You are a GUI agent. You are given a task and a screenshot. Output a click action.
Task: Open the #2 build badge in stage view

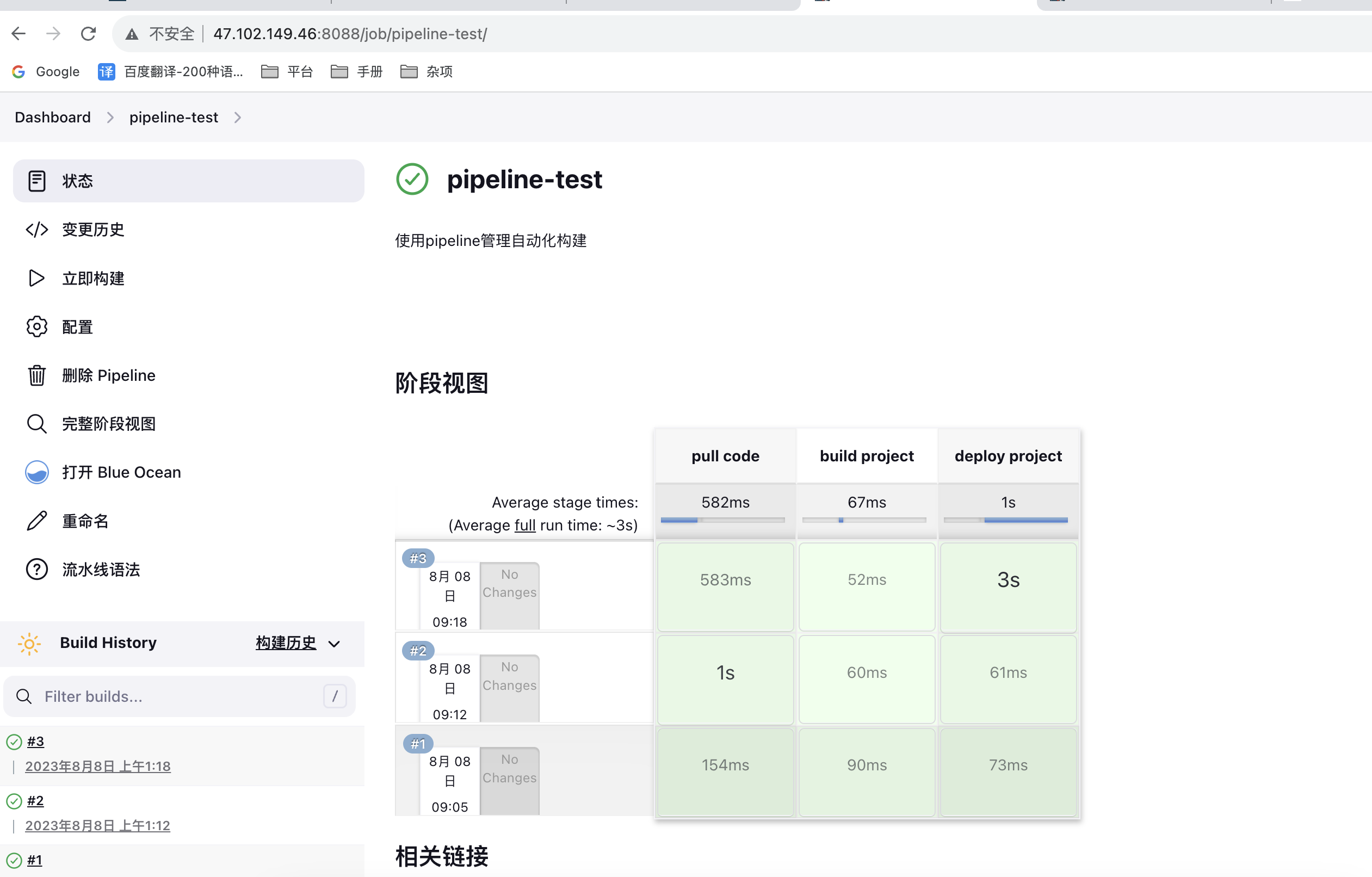click(x=418, y=651)
